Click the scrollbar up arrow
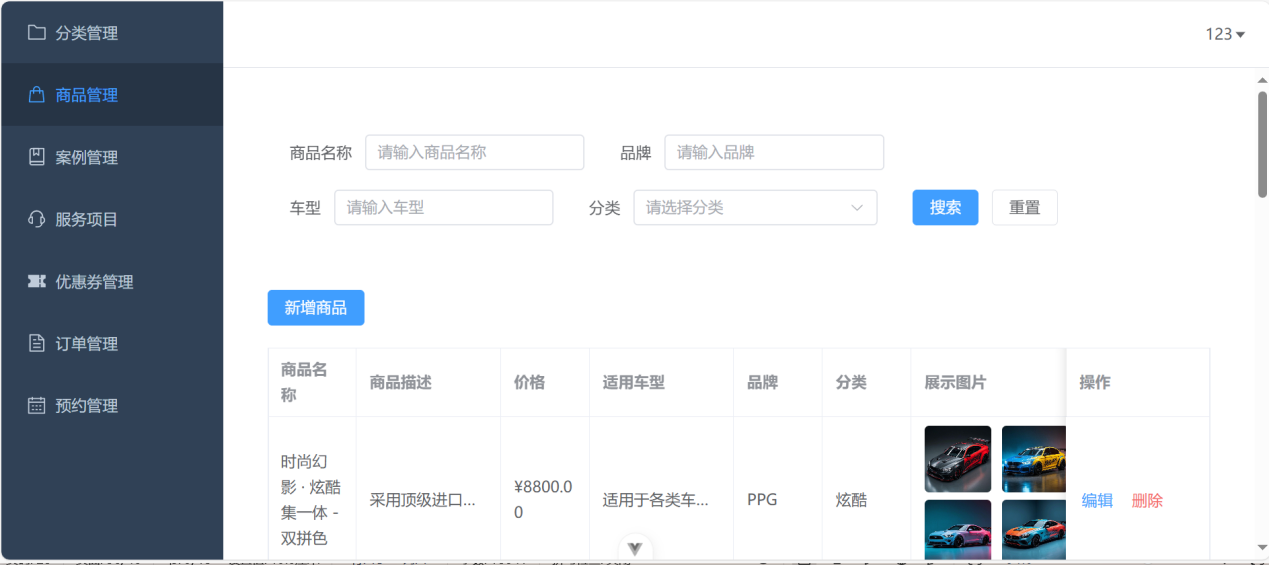 pos(1262,80)
